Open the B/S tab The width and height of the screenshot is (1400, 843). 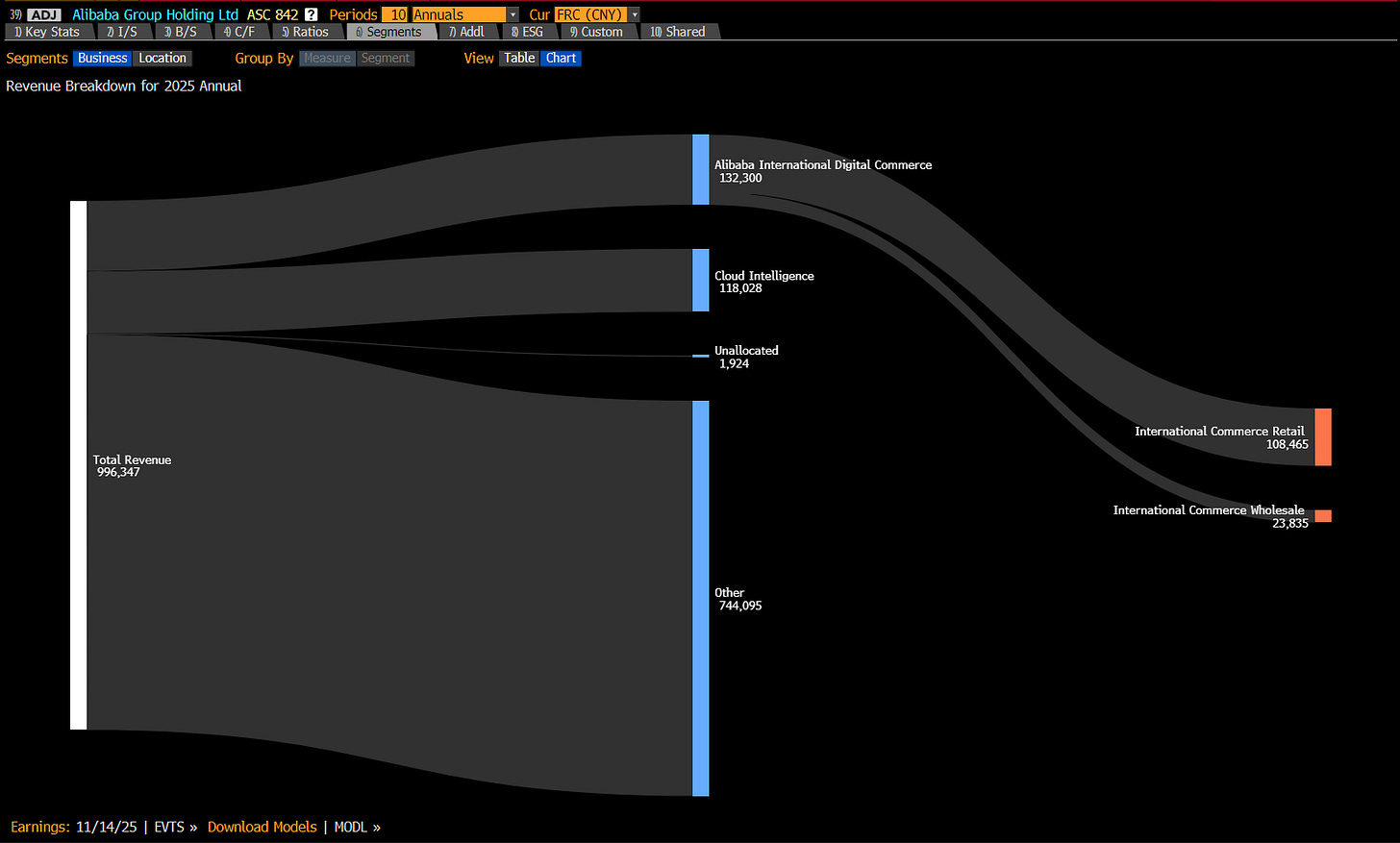pyautogui.click(x=181, y=32)
